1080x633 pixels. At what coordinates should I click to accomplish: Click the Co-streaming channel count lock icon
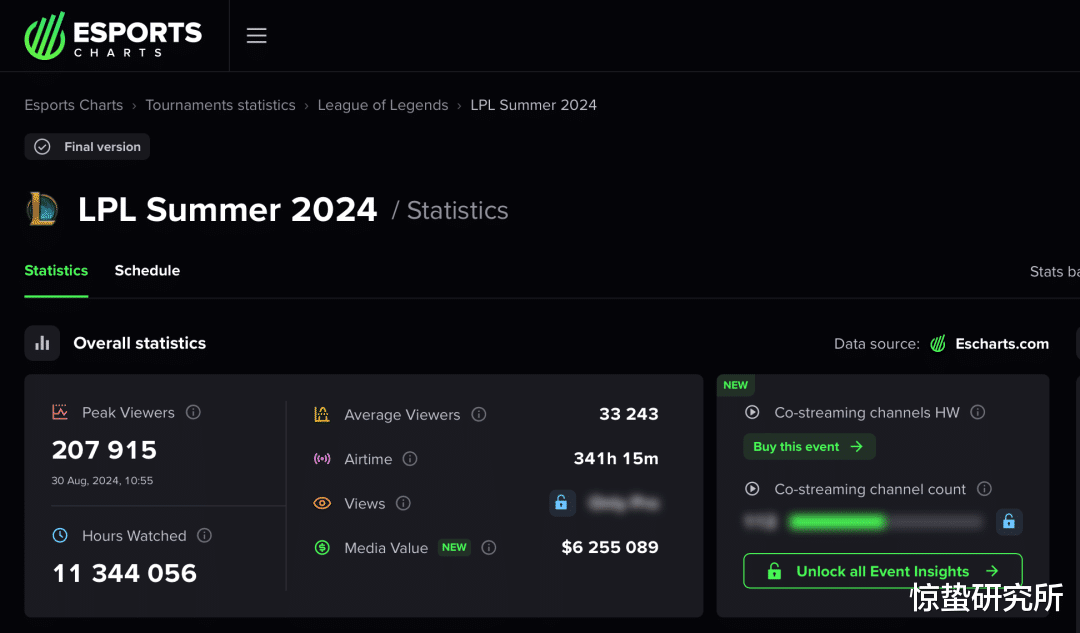(1008, 521)
